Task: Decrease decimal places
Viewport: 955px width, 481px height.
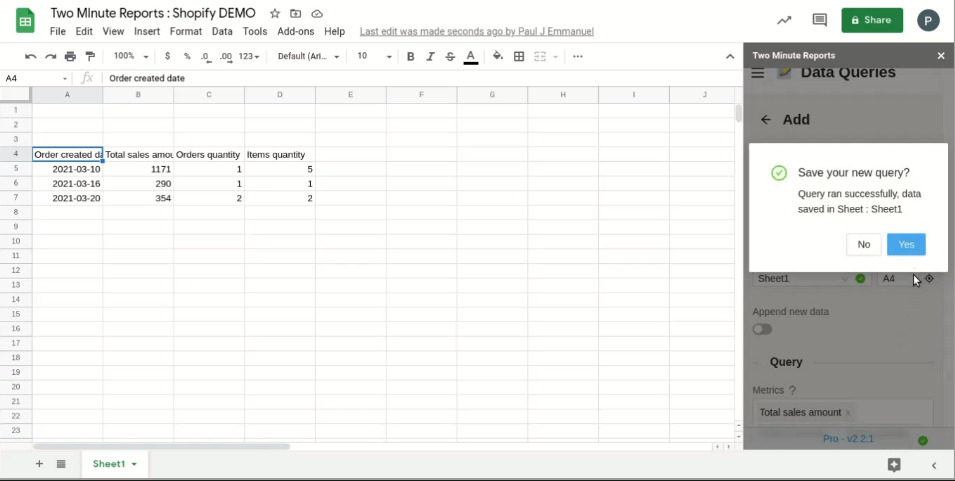Action: [x=206, y=56]
